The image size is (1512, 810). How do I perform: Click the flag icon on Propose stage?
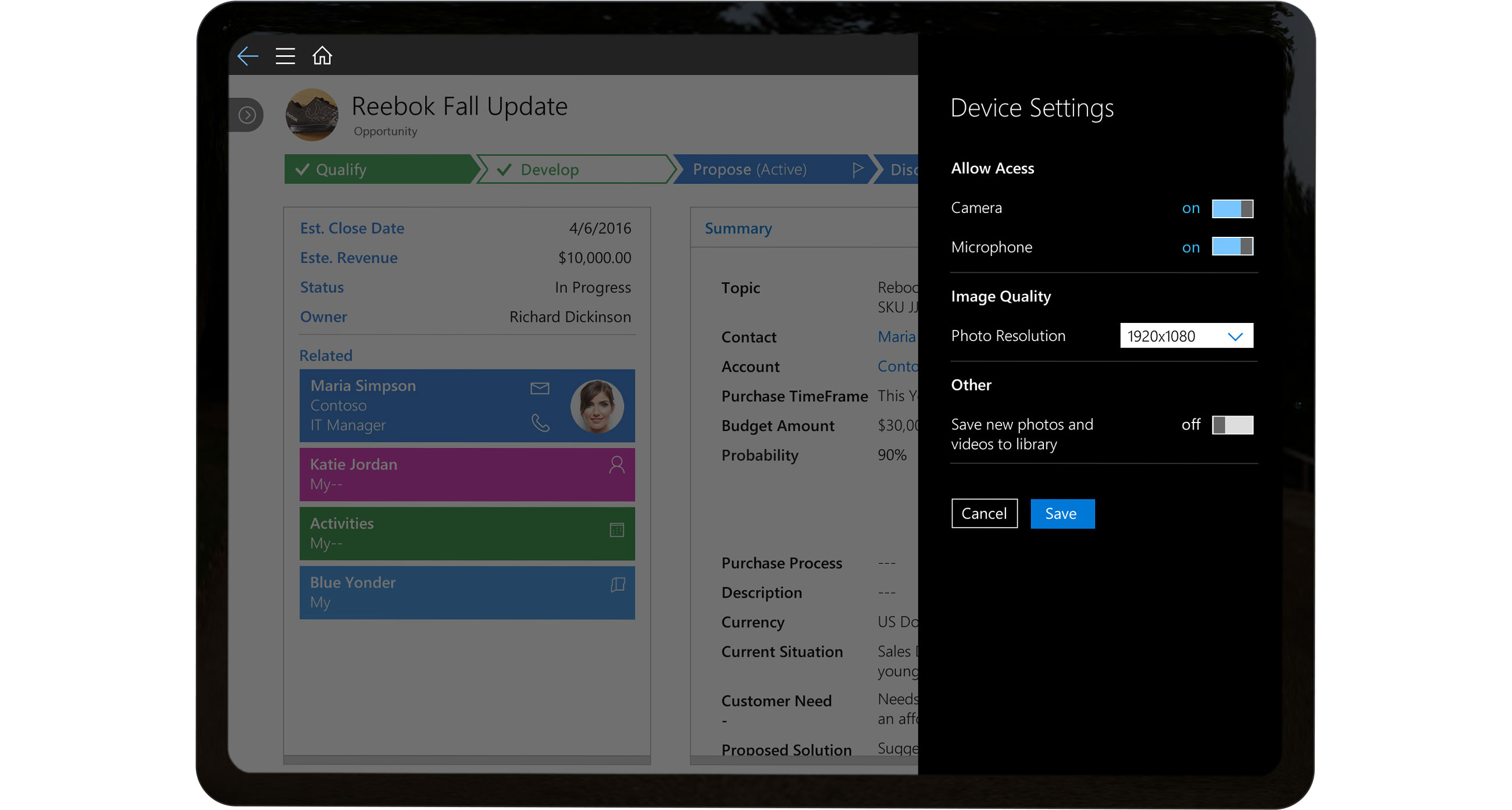coord(857,169)
